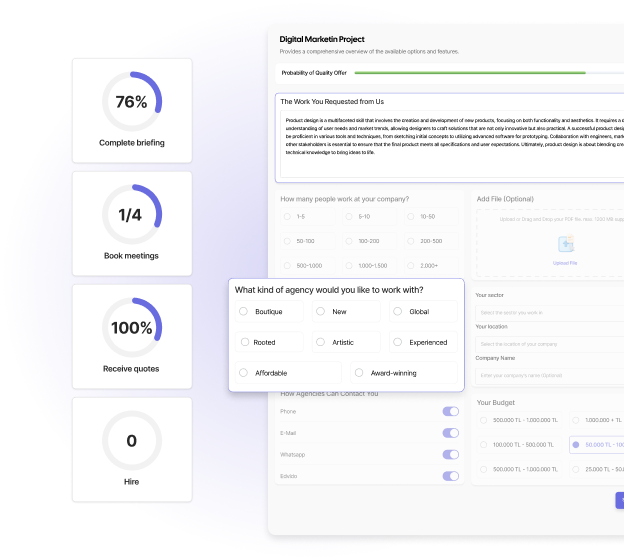
Task: Switch off the Edvido contact toggle
Action: [x=450, y=476]
